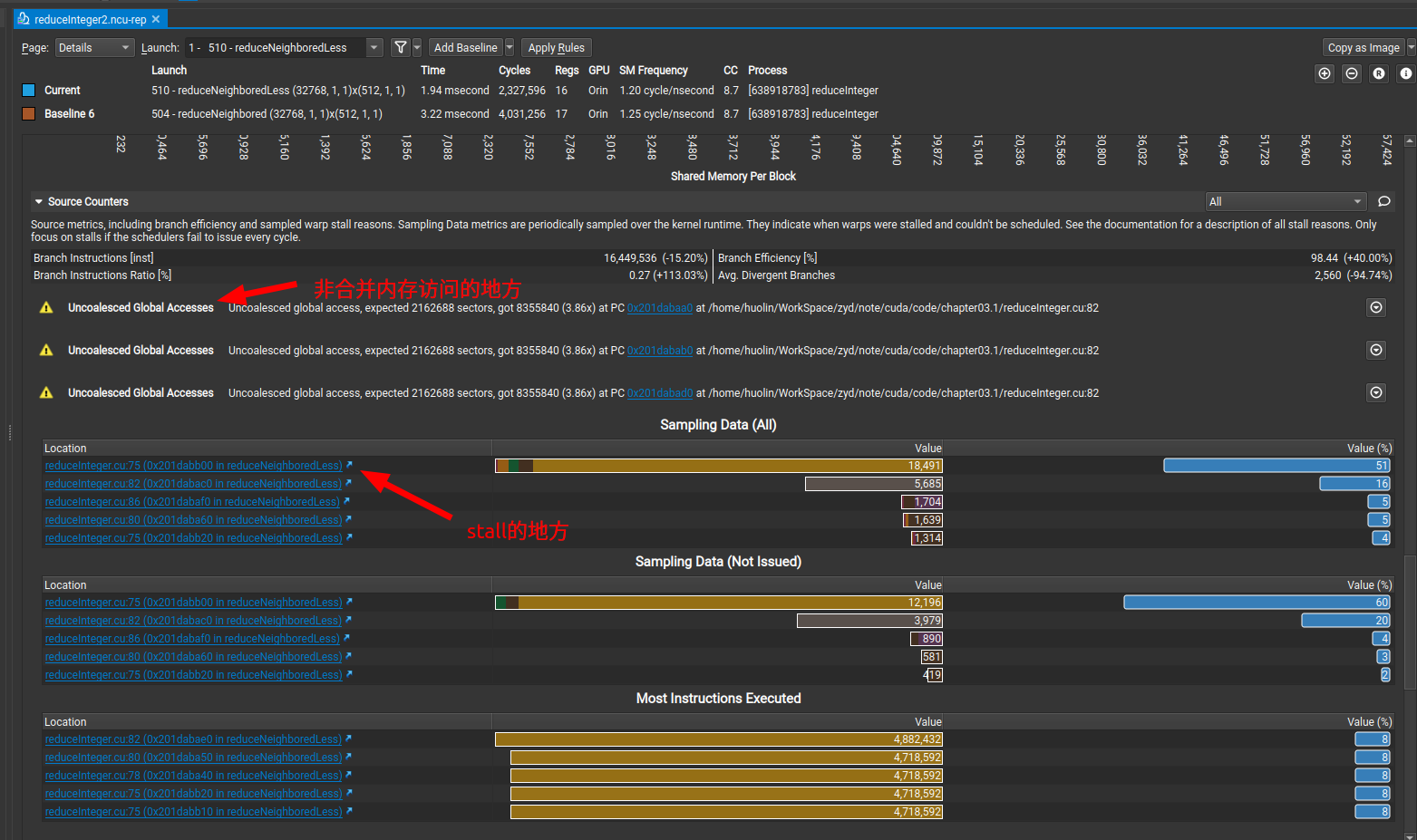Open the Page dropdown showing Details

click(x=94, y=48)
